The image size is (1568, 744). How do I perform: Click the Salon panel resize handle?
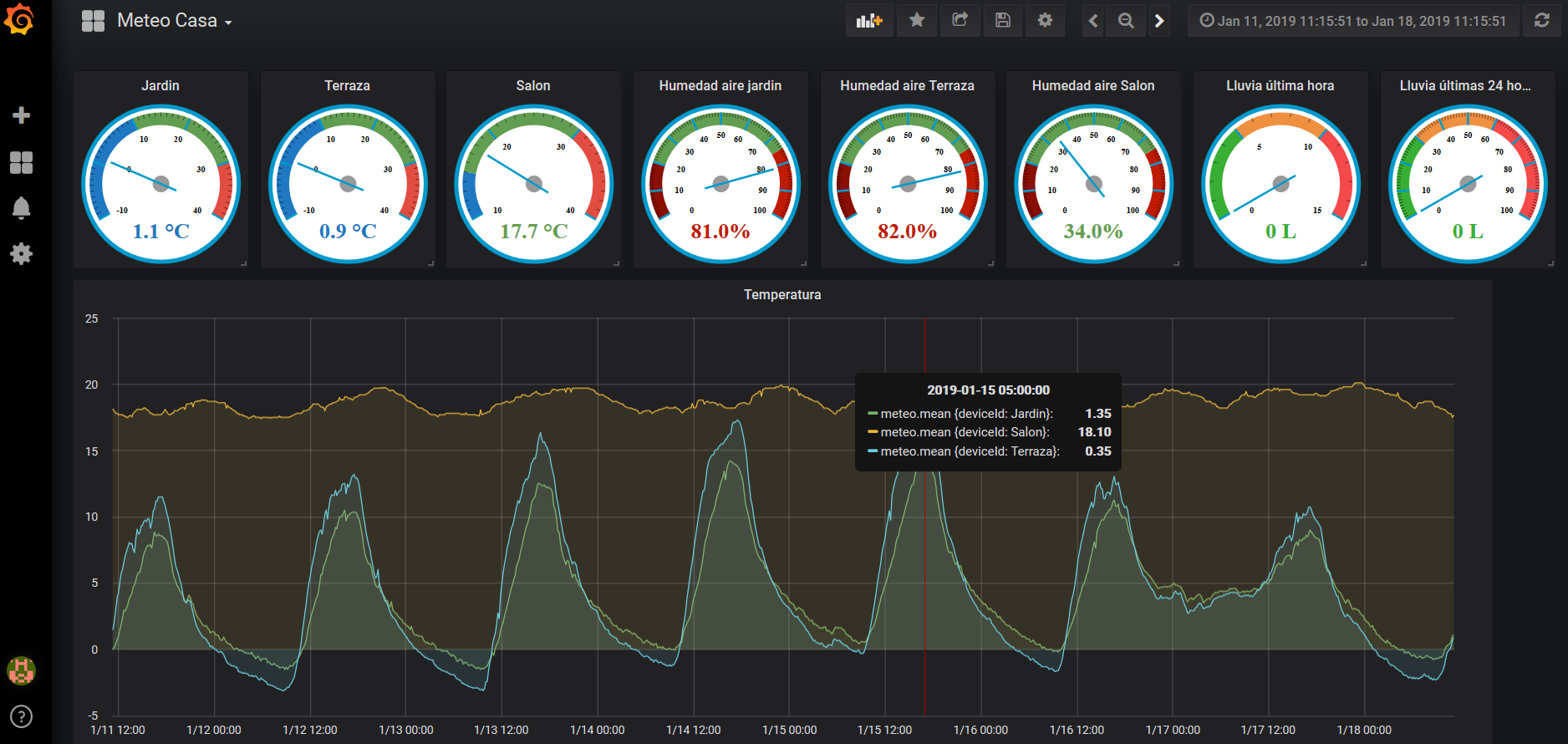pyautogui.click(x=616, y=263)
